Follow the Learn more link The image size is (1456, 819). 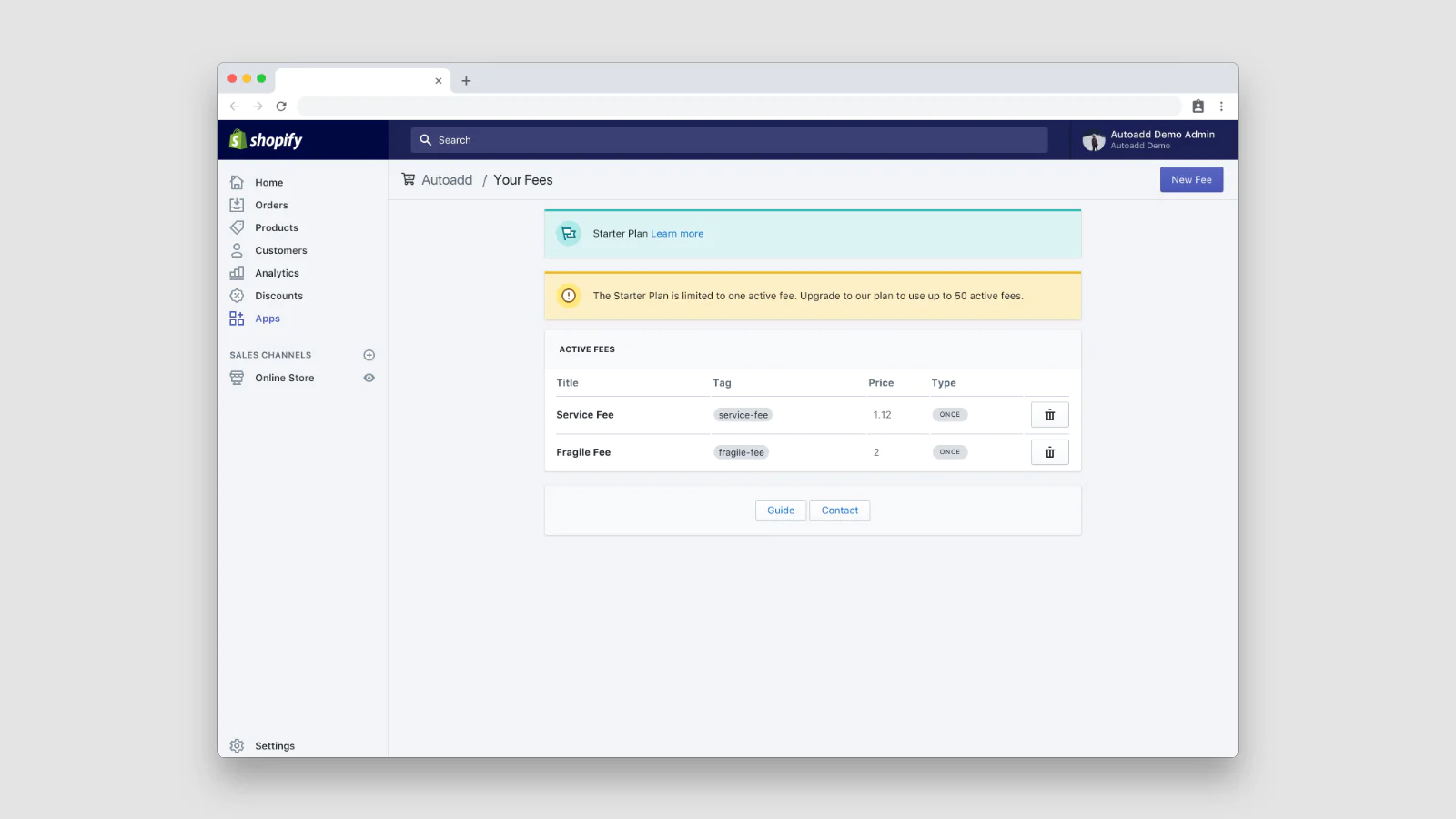(x=677, y=234)
